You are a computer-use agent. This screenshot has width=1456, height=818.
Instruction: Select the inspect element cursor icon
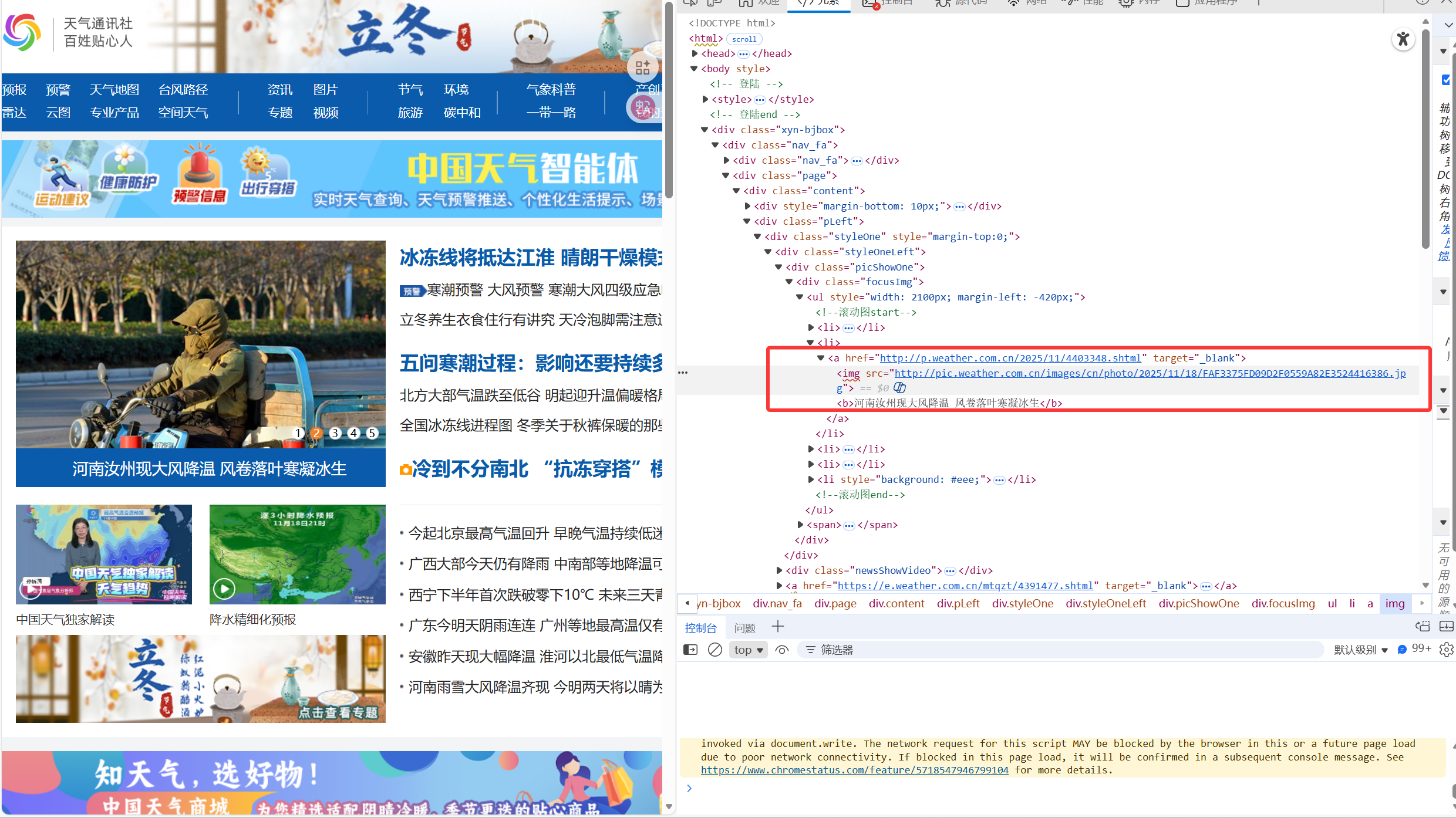click(690, 3)
